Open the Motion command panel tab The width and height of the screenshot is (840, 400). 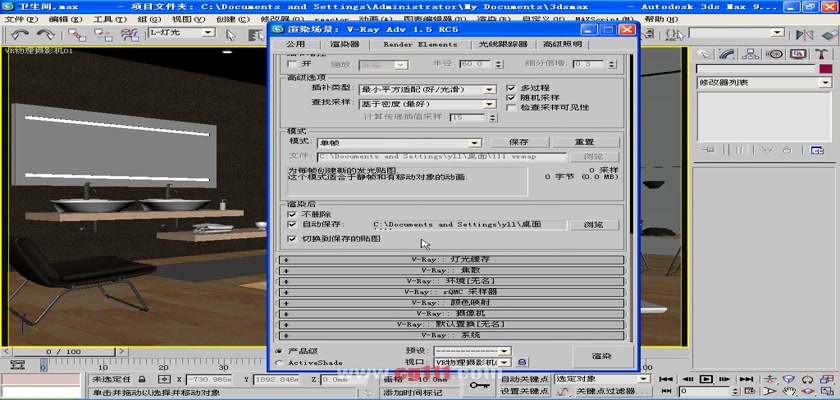tap(775, 54)
